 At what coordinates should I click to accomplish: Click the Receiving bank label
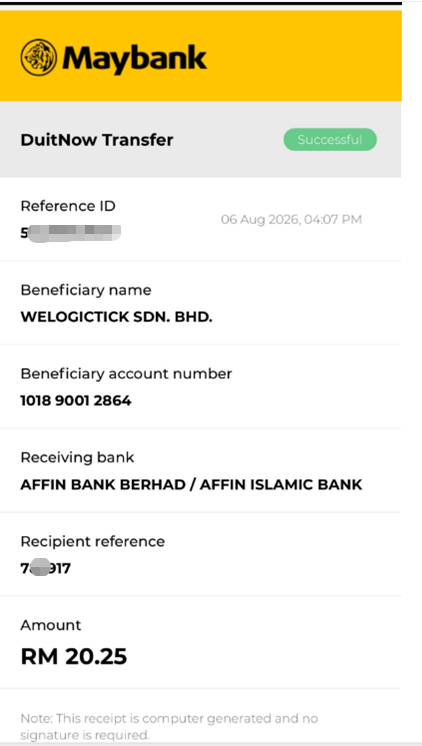(x=77, y=458)
